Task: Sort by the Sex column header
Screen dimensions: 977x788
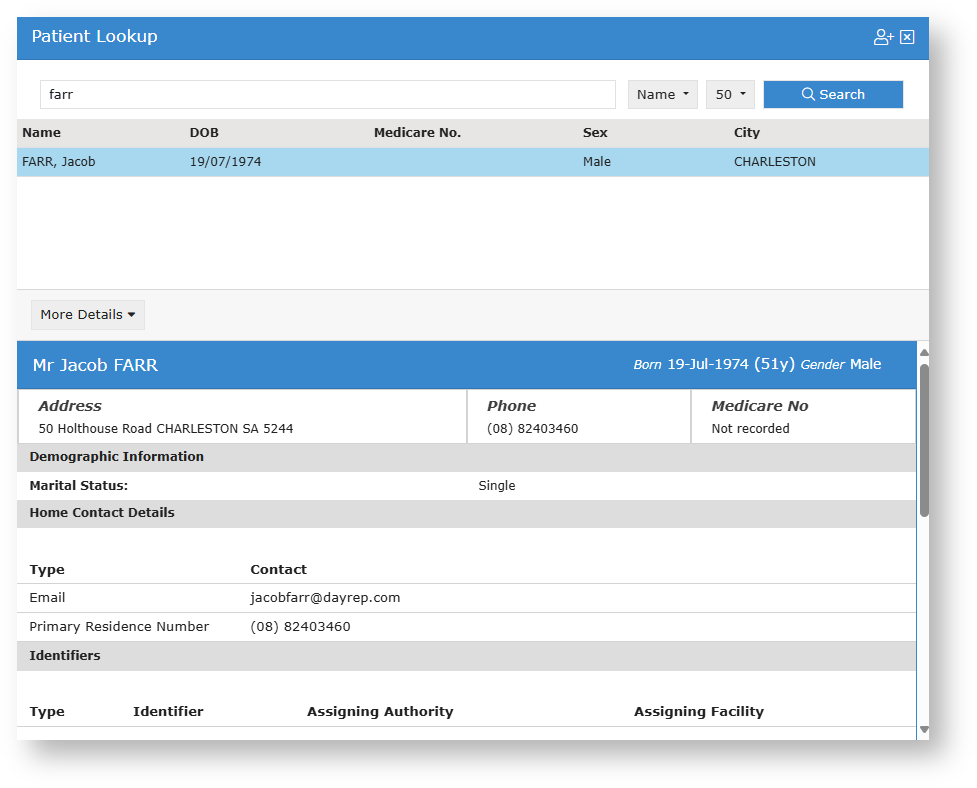Action: tap(595, 133)
